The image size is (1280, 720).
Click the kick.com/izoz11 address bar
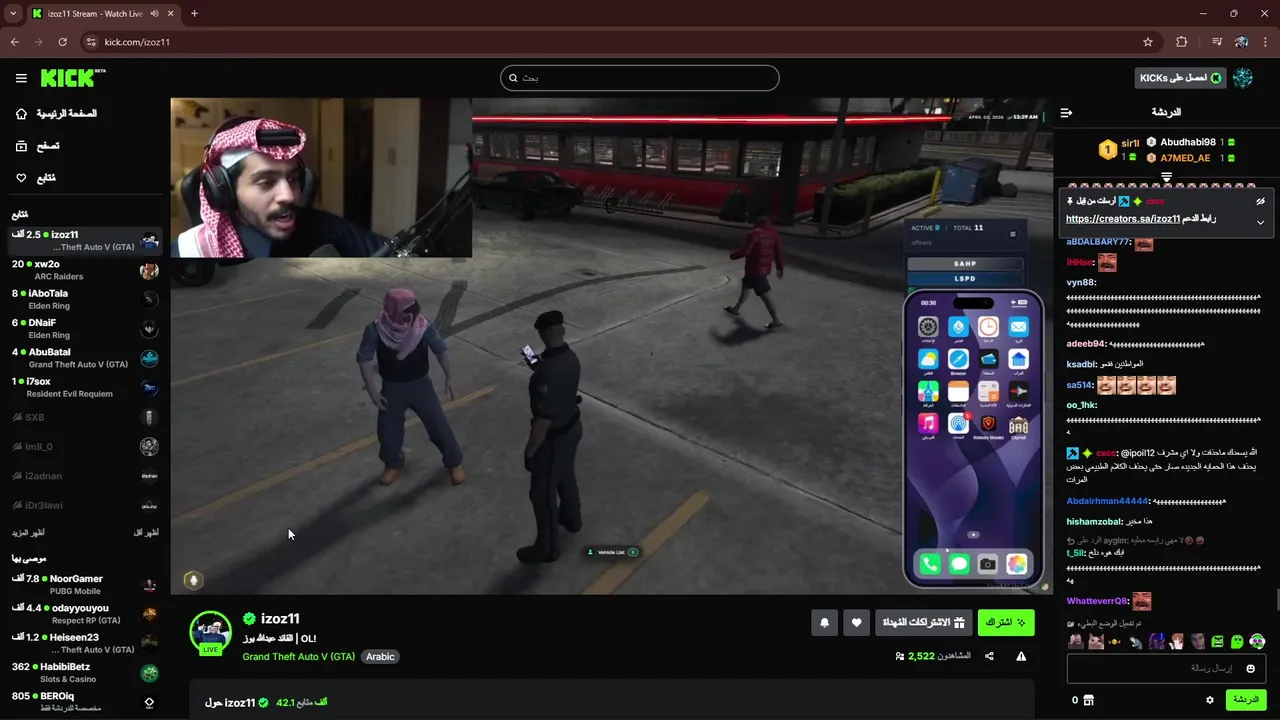coord(620,42)
